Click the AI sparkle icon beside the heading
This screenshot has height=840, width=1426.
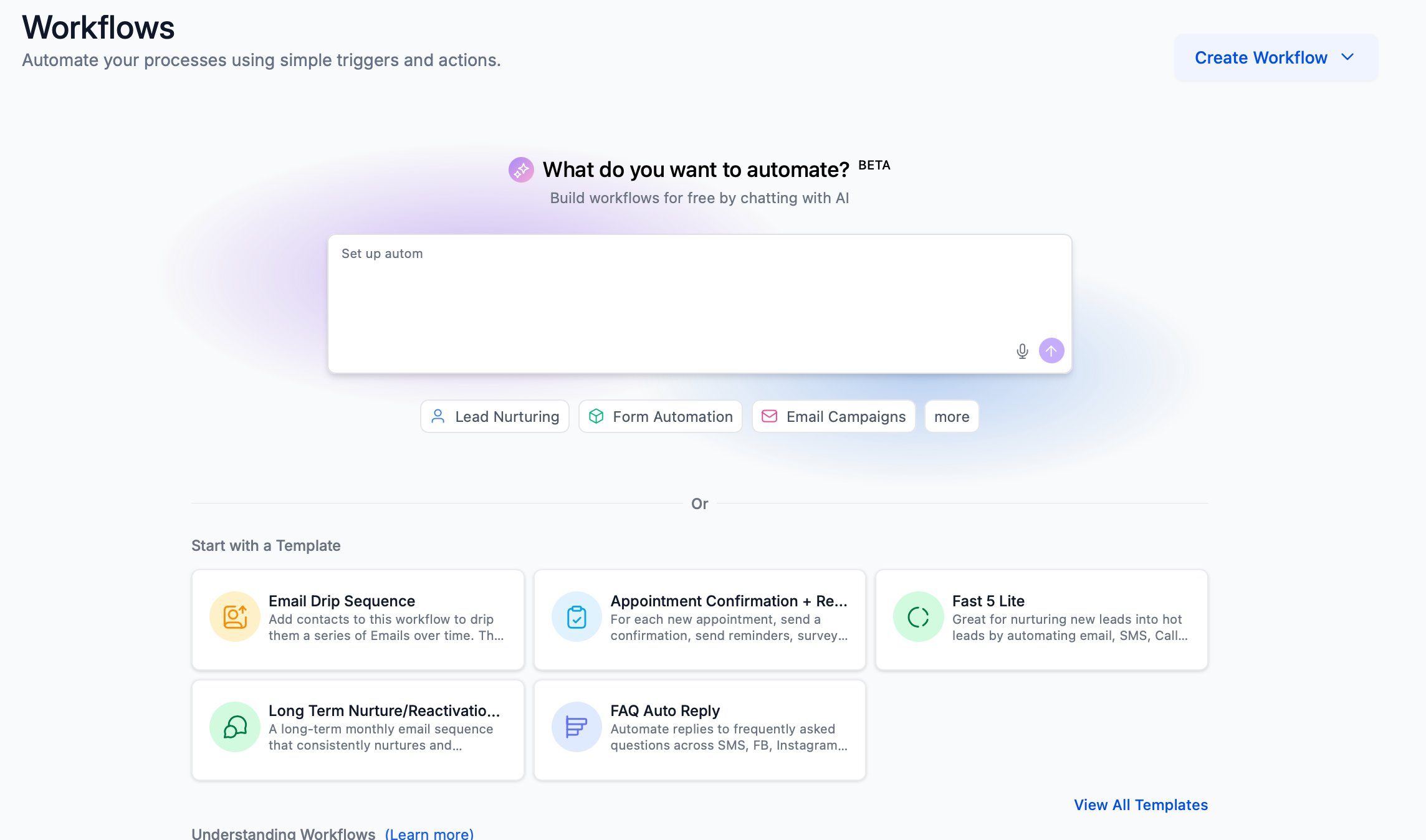[x=521, y=169]
